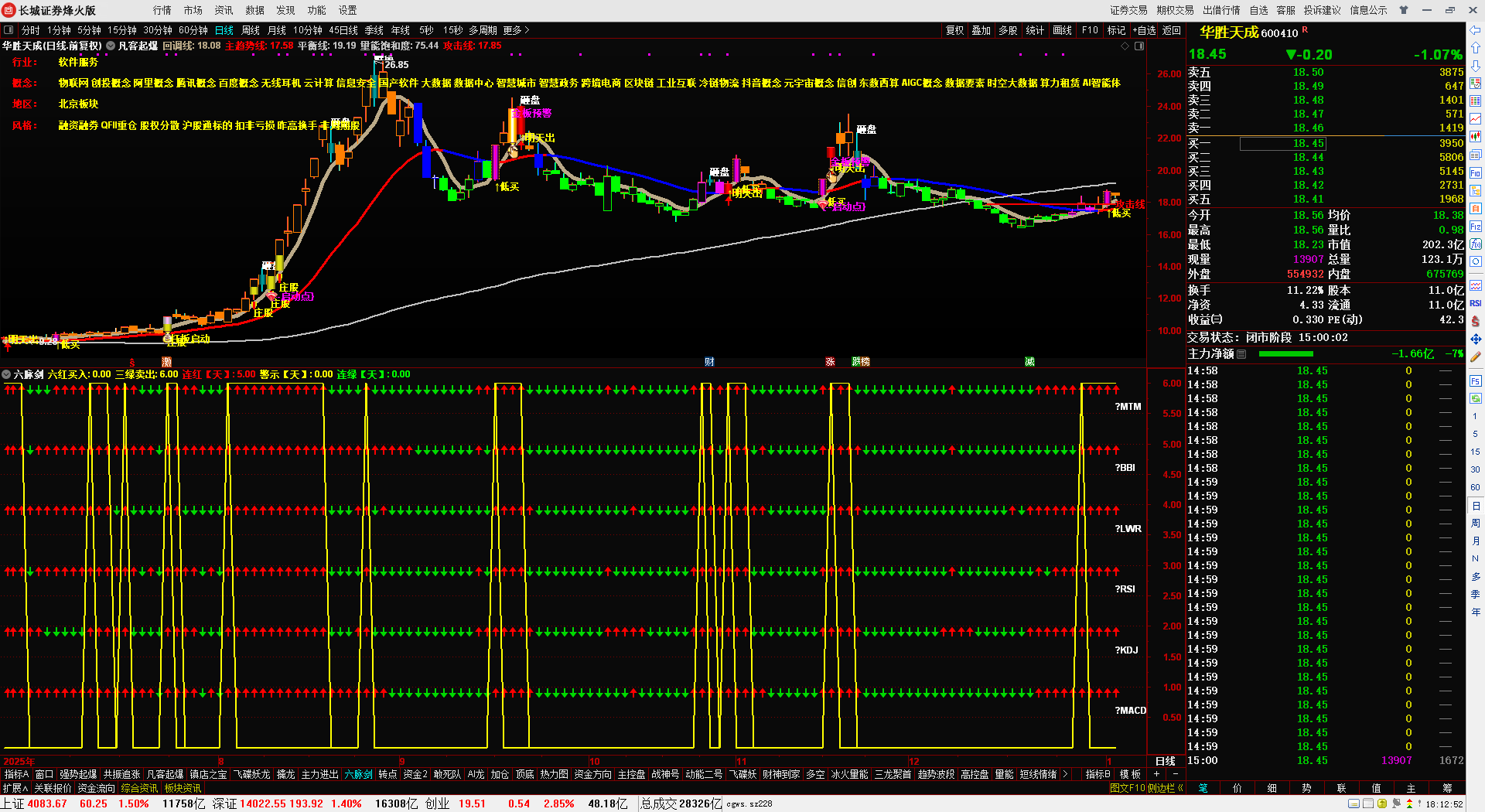Show more indicator tabs with the right chevron
The width and height of the screenshot is (1485, 812).
point(1066,774)
